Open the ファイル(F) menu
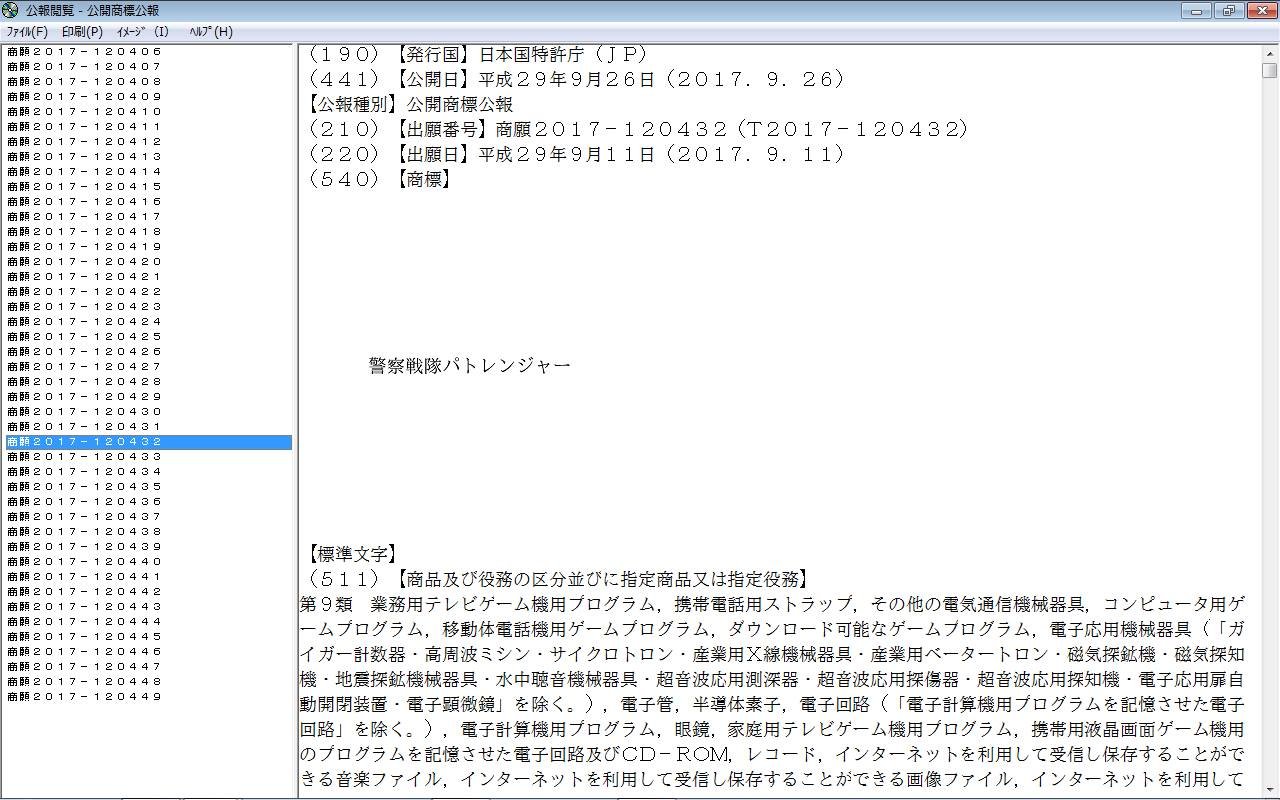Screen dimensions: 1280x800 coord(27,31)
